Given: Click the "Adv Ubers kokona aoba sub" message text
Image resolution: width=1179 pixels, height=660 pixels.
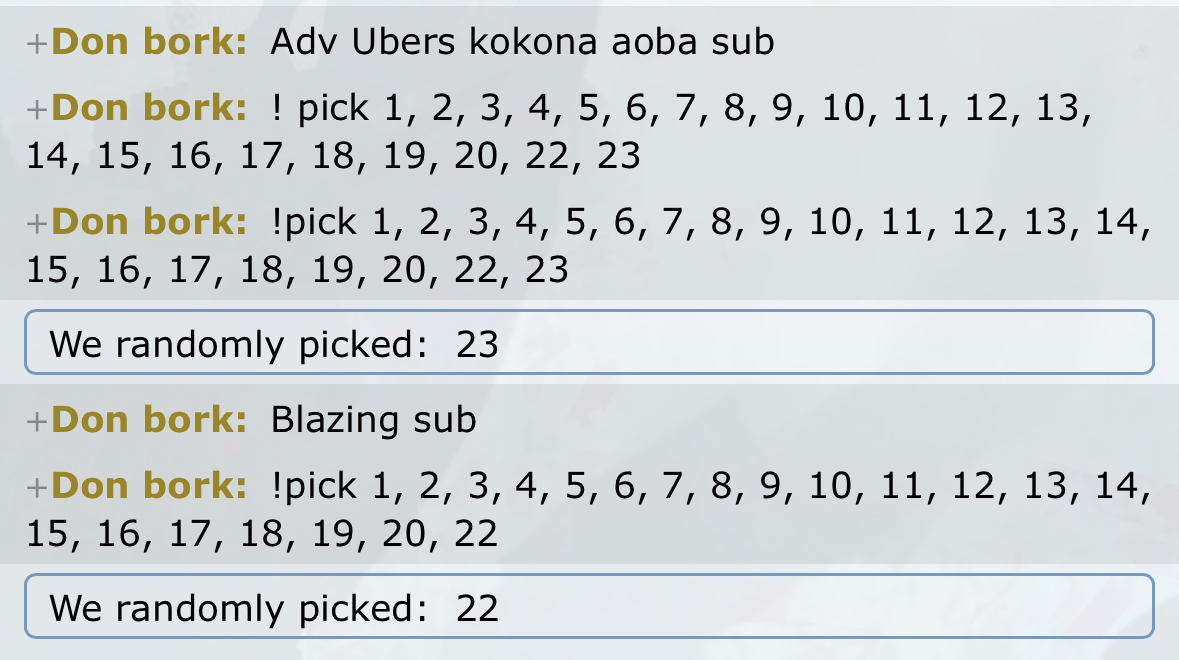Looking at the screenshot, I should [x=522, y=42].
